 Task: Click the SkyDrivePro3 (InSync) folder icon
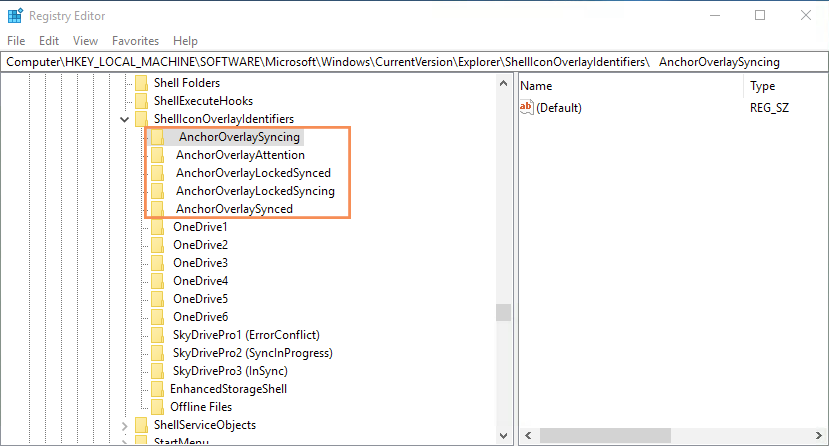point(157,370)
